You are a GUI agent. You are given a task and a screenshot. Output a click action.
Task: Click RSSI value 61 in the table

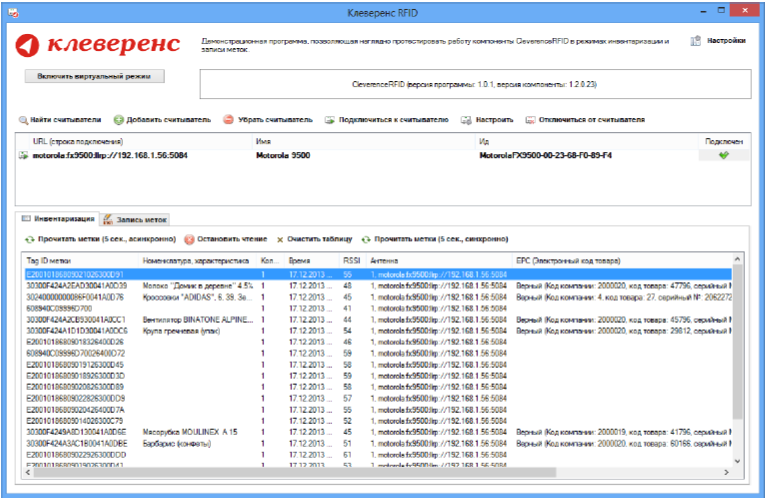click(x=347, y=455)
